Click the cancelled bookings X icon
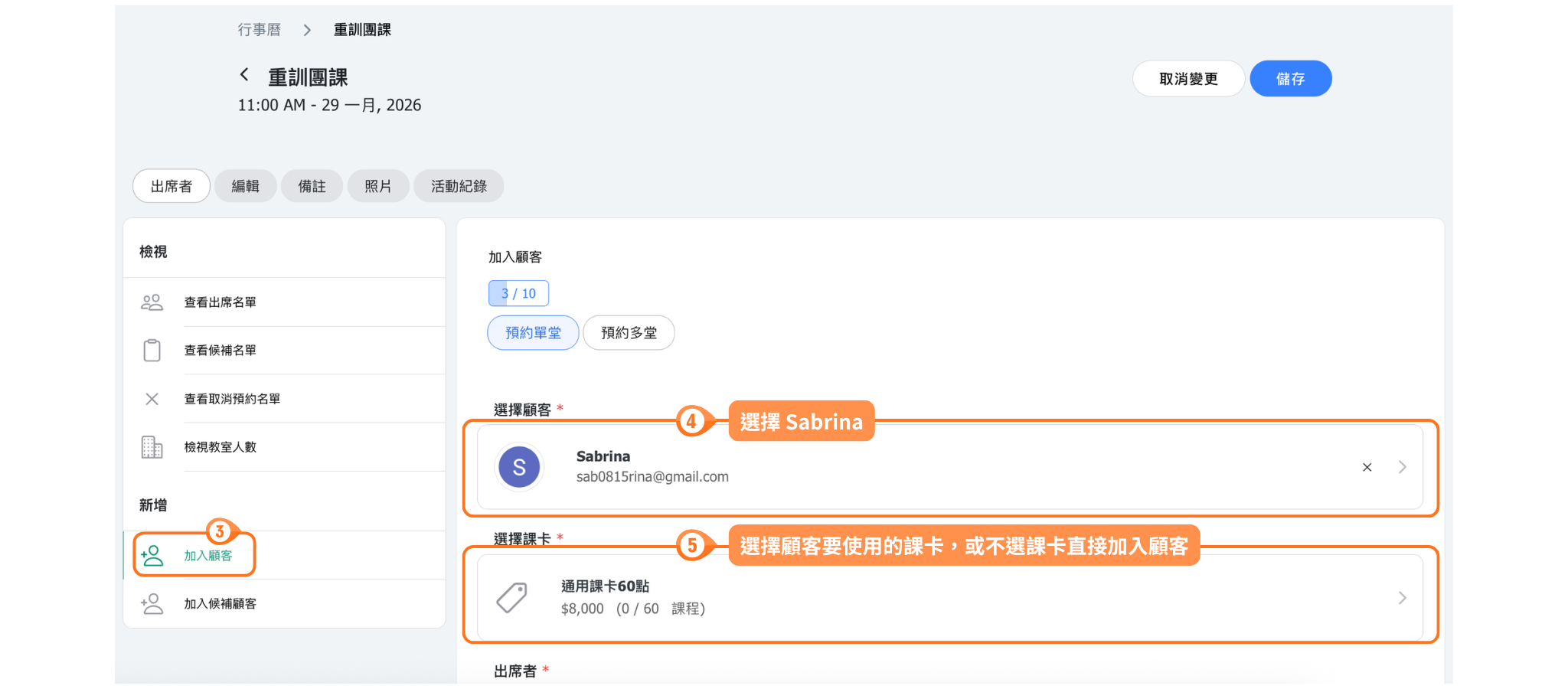This screenshot has height=689, width=1568. (x=152, y=399)
